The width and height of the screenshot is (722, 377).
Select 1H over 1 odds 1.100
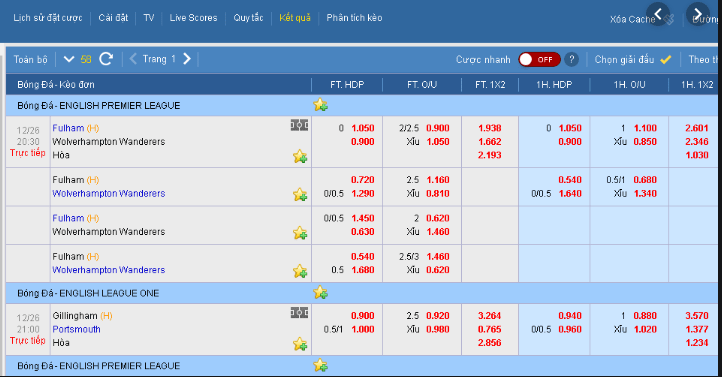click(645, 128)
